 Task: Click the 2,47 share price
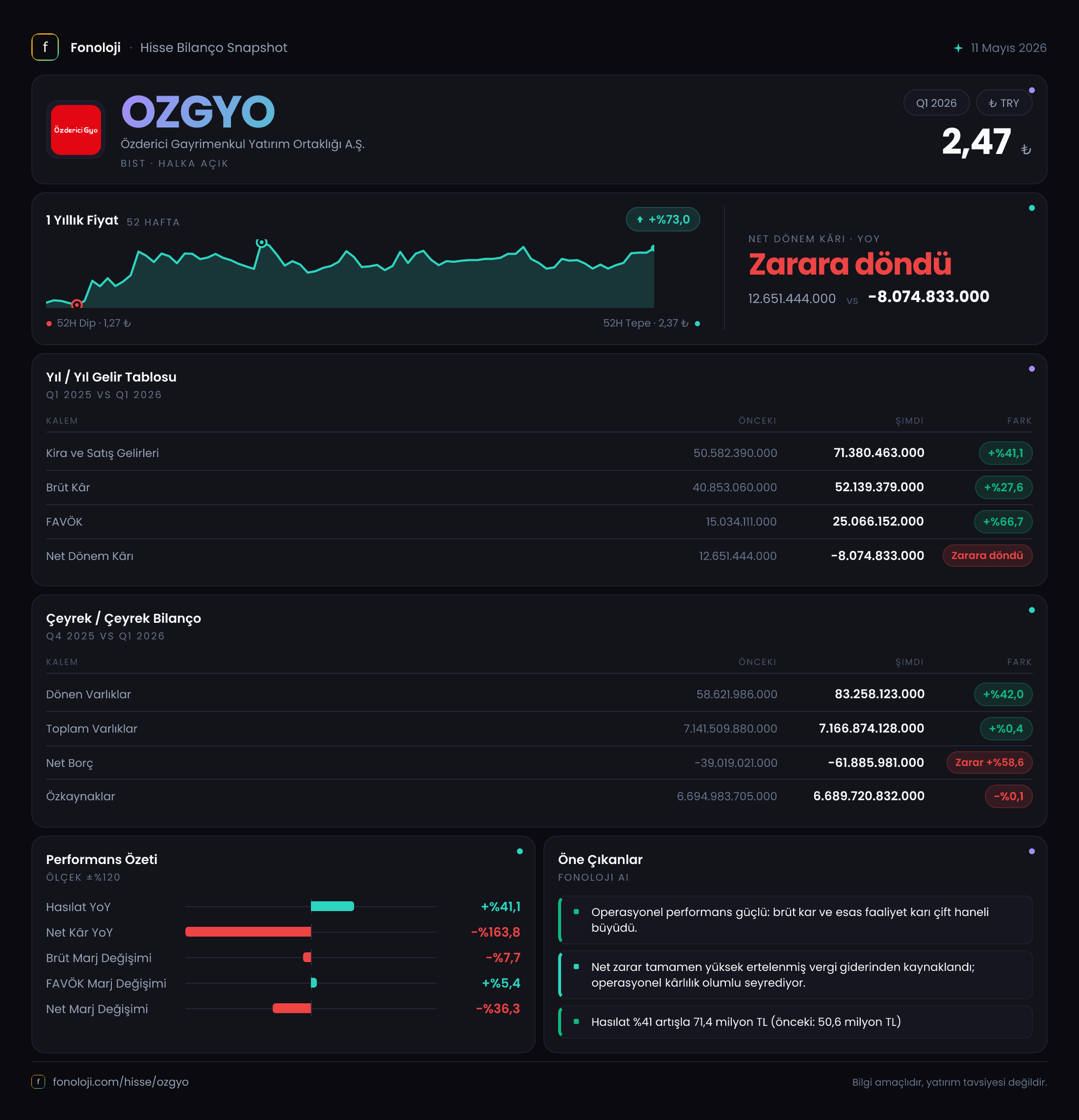[976, 142]
